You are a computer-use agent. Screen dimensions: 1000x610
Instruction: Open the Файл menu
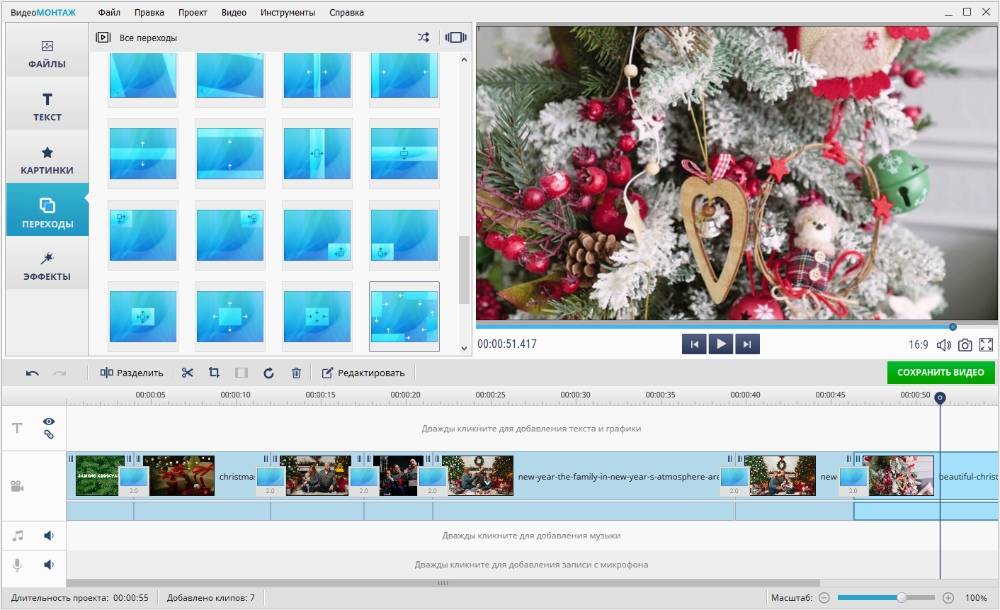click(x=110, y=13)
